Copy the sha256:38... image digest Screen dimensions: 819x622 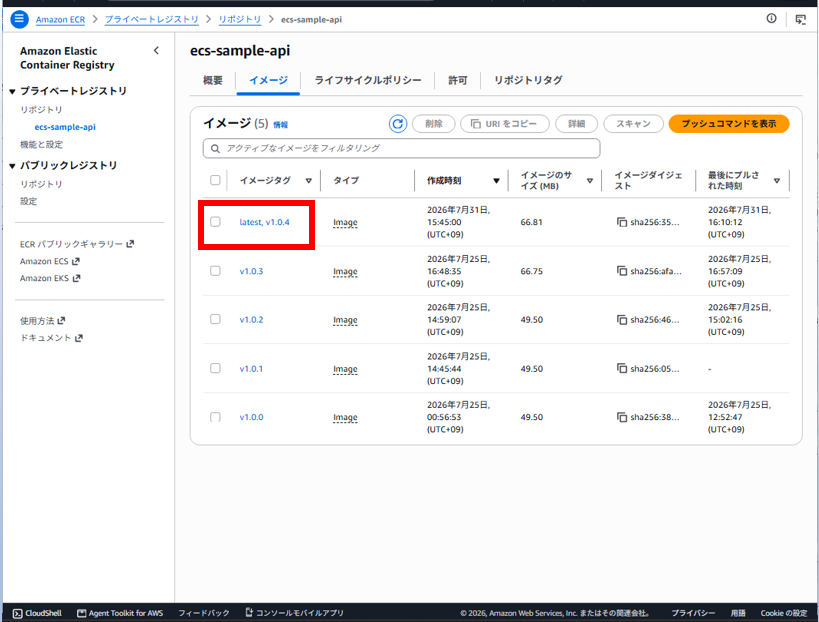tap(622, 417)
